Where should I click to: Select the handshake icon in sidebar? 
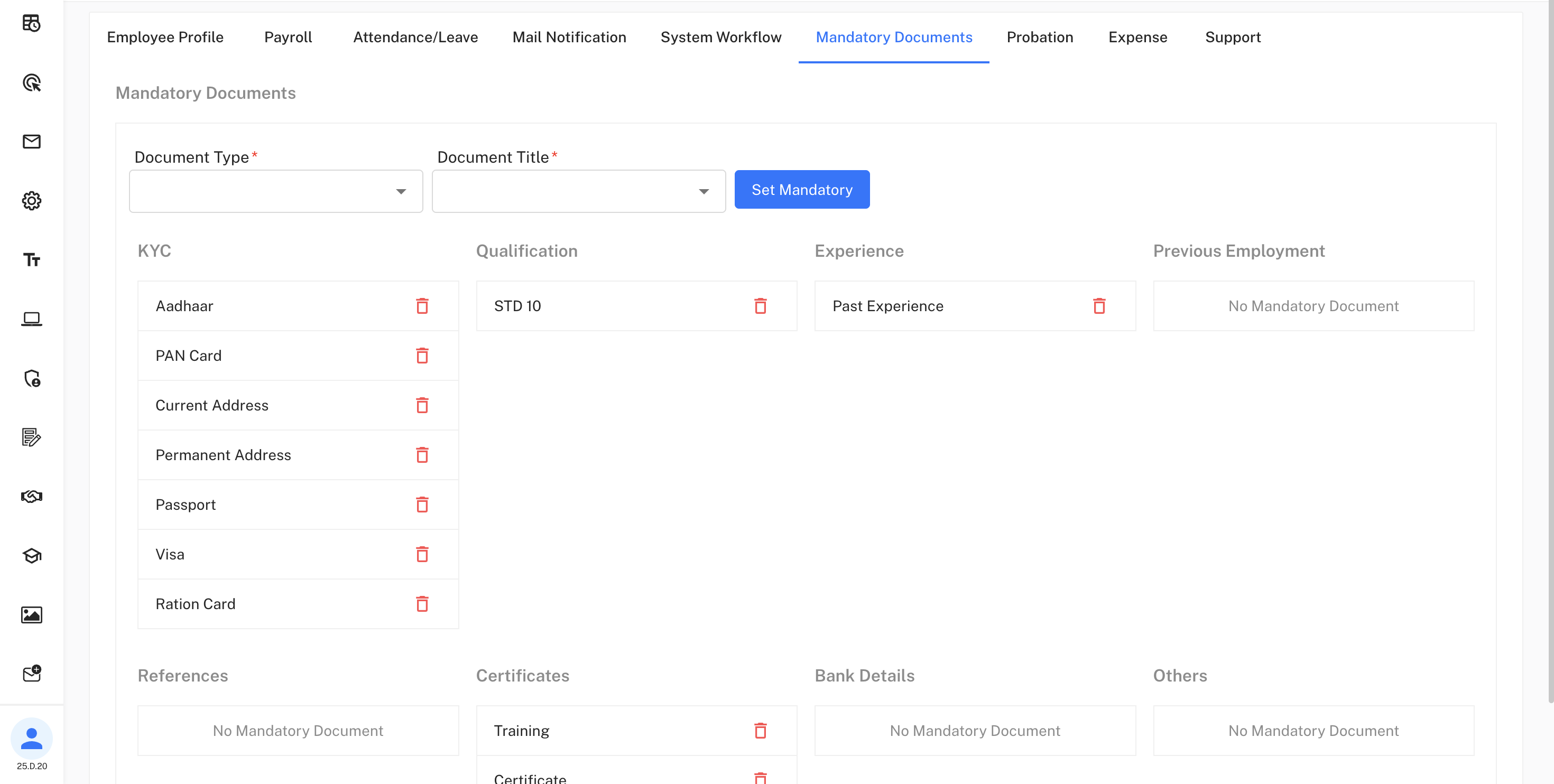31,496
